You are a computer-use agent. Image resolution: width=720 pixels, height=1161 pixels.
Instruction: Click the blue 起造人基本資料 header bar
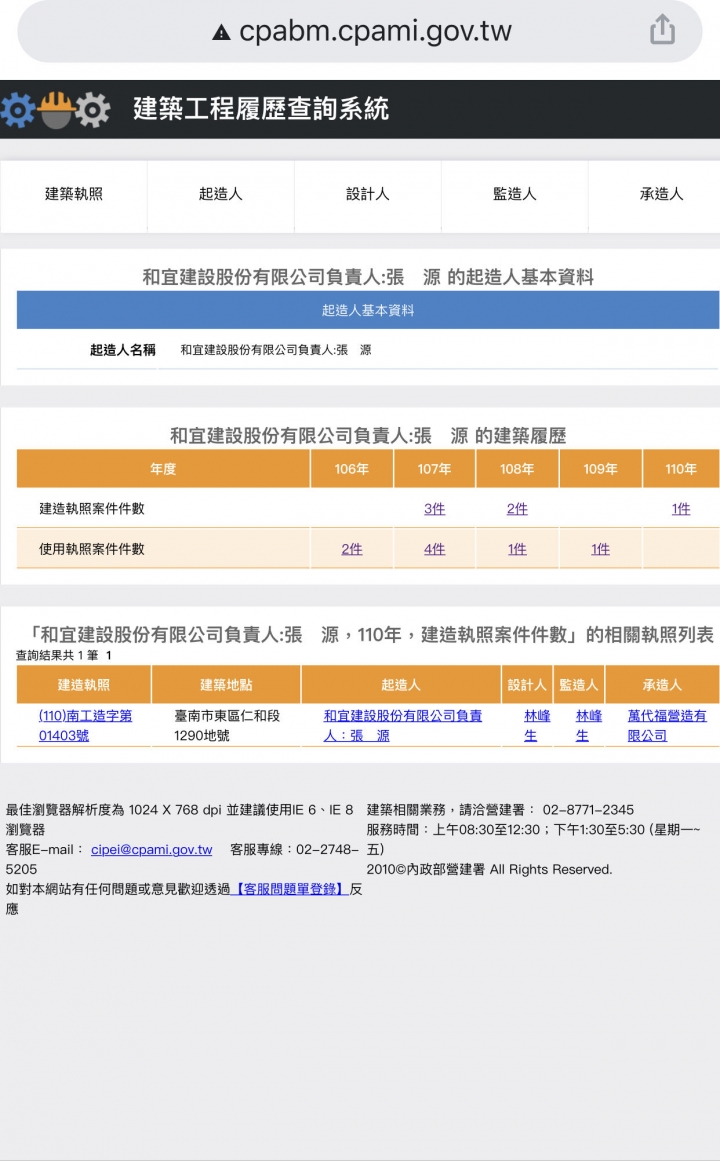[x=367, y=310]
